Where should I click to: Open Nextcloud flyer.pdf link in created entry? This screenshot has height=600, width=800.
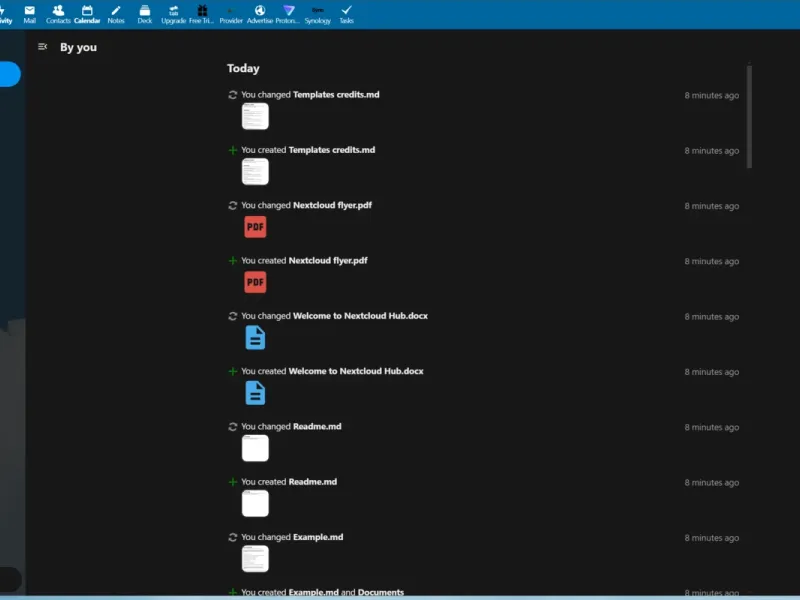pyautogui.click(x=328, y=260)
